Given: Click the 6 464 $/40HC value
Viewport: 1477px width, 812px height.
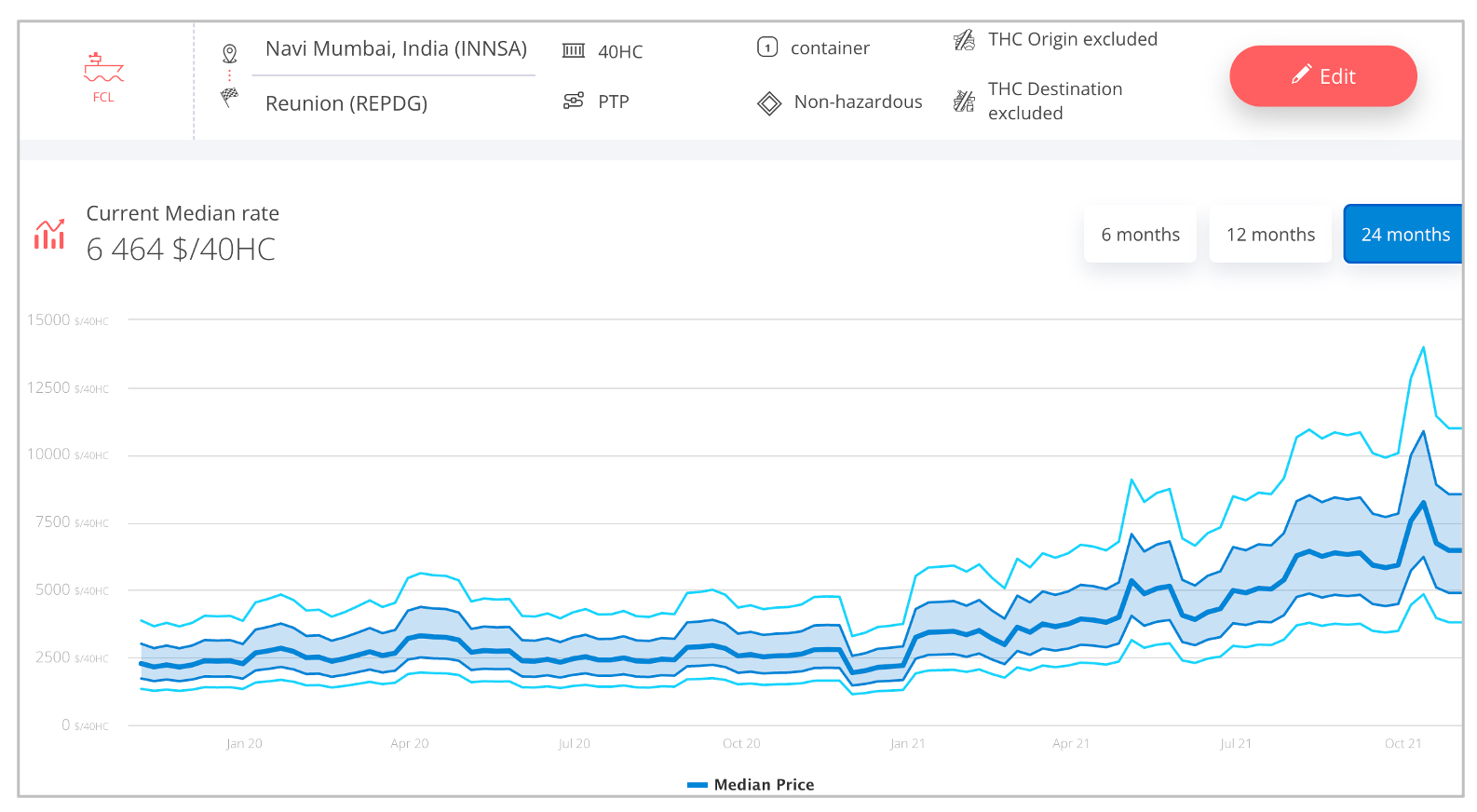Looking at the screenshot, I should (181, 250).
